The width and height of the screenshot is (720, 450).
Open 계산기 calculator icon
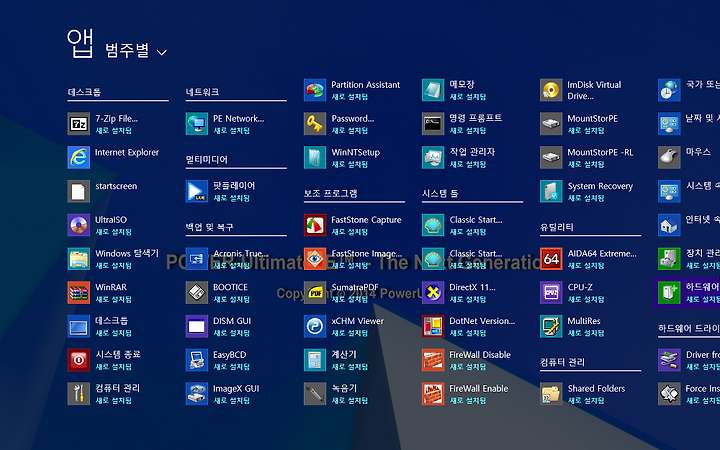(315, 360)
